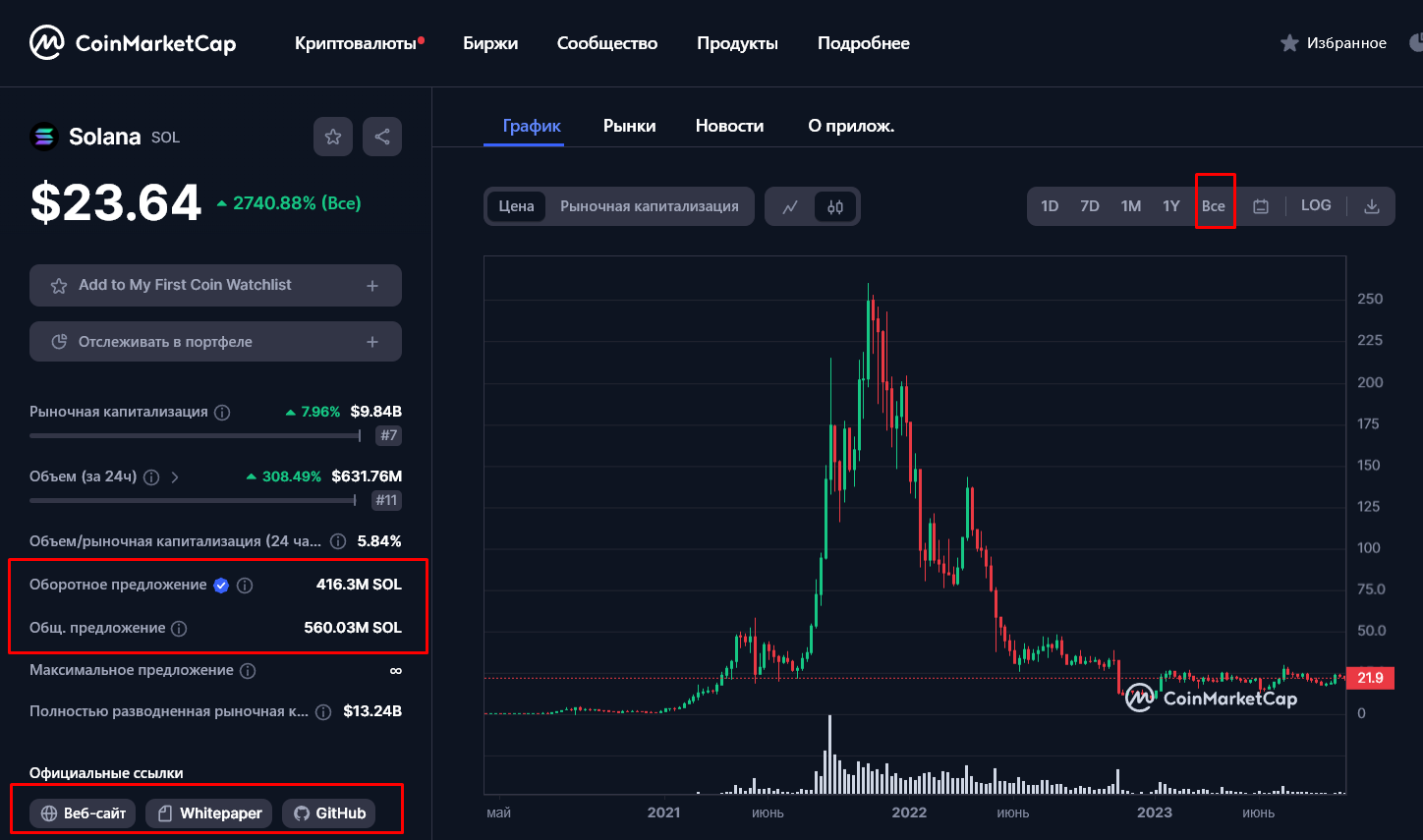Open Подробнее menu
The image size is (1423, 840).
pyautogui.click(x=864, y=43)
